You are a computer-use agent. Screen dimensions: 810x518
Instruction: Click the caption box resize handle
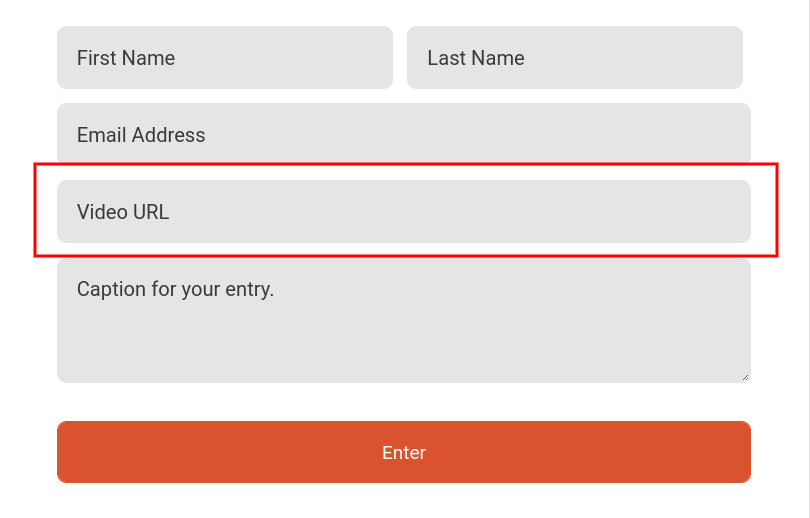tap(744, 376)
